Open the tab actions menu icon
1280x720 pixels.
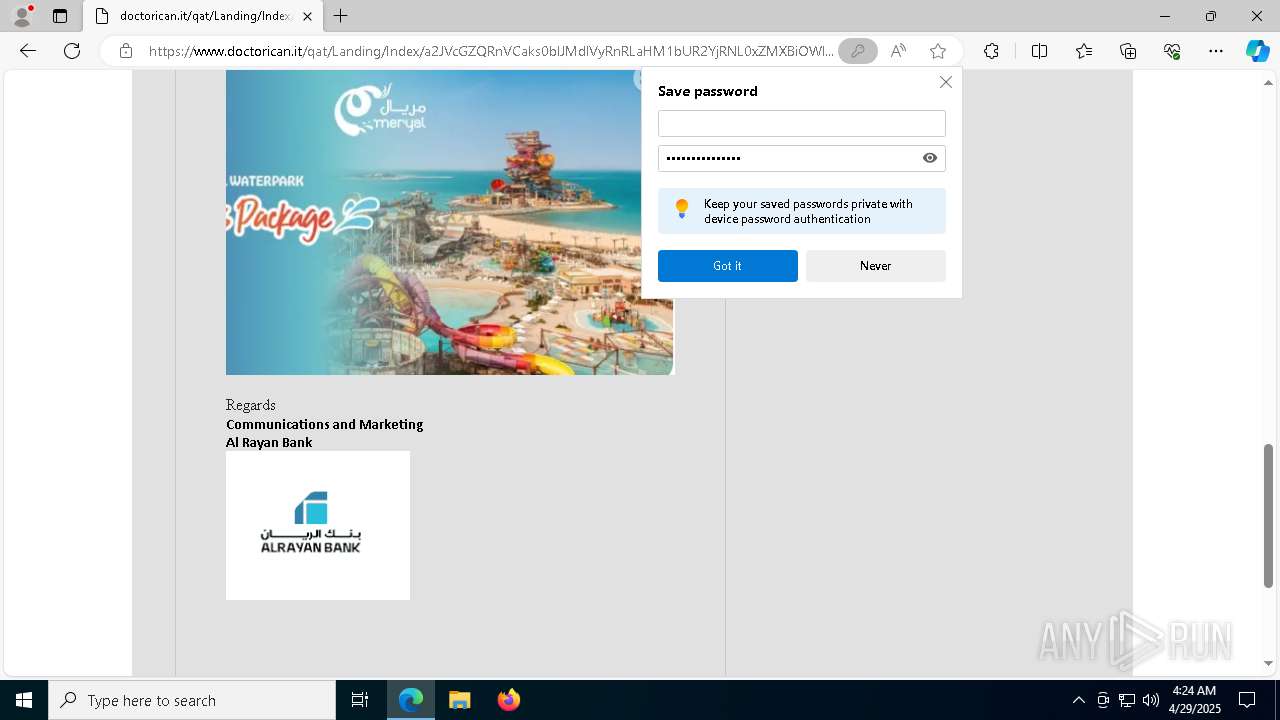click(60, 16)
